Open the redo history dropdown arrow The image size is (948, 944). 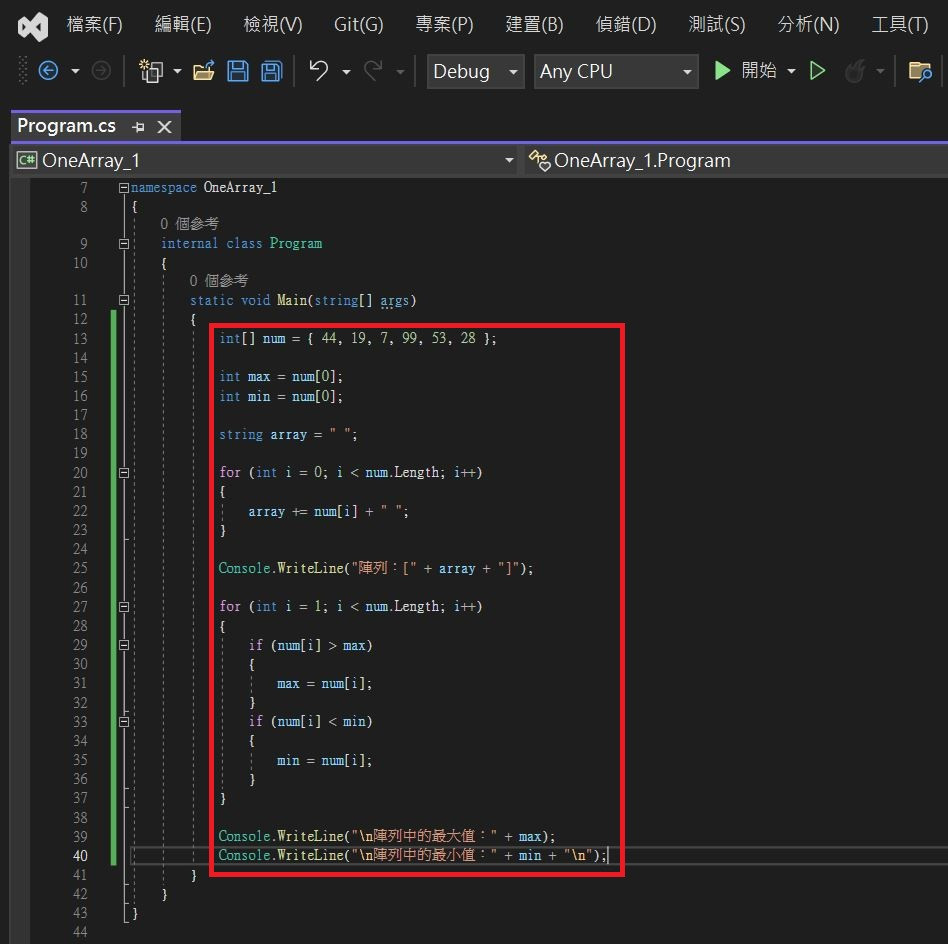400,71
